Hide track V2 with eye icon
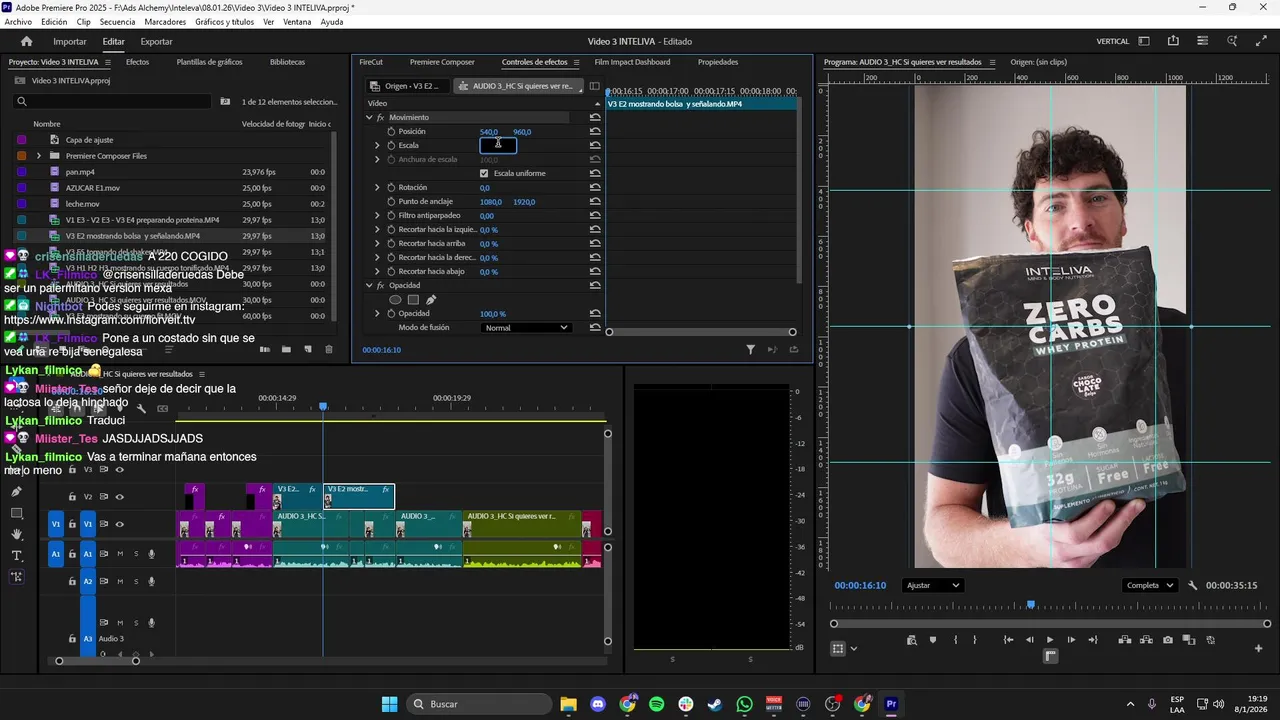The height and width of the screenshot is (720, 1280). pyautogui.click(x=119, y=497)
